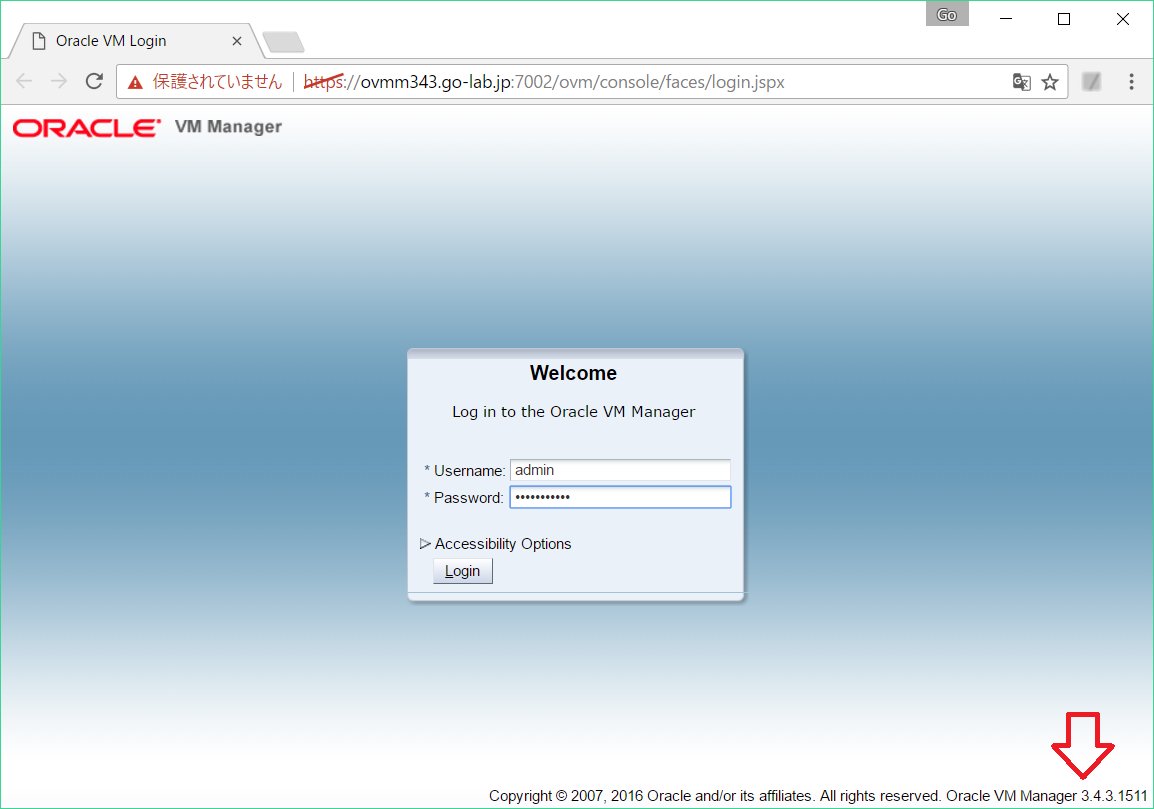This screenshot has width=1154, height=809.
Task: Reload the login page
Action: [94, 82]
